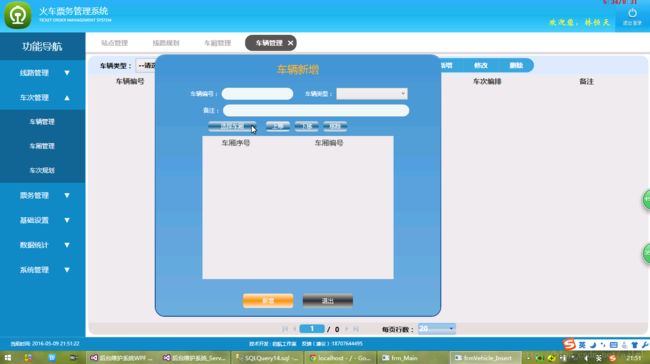Click the 票务管理 sidebar label
This screenshot has width=650, height=364.
(34, 195)
